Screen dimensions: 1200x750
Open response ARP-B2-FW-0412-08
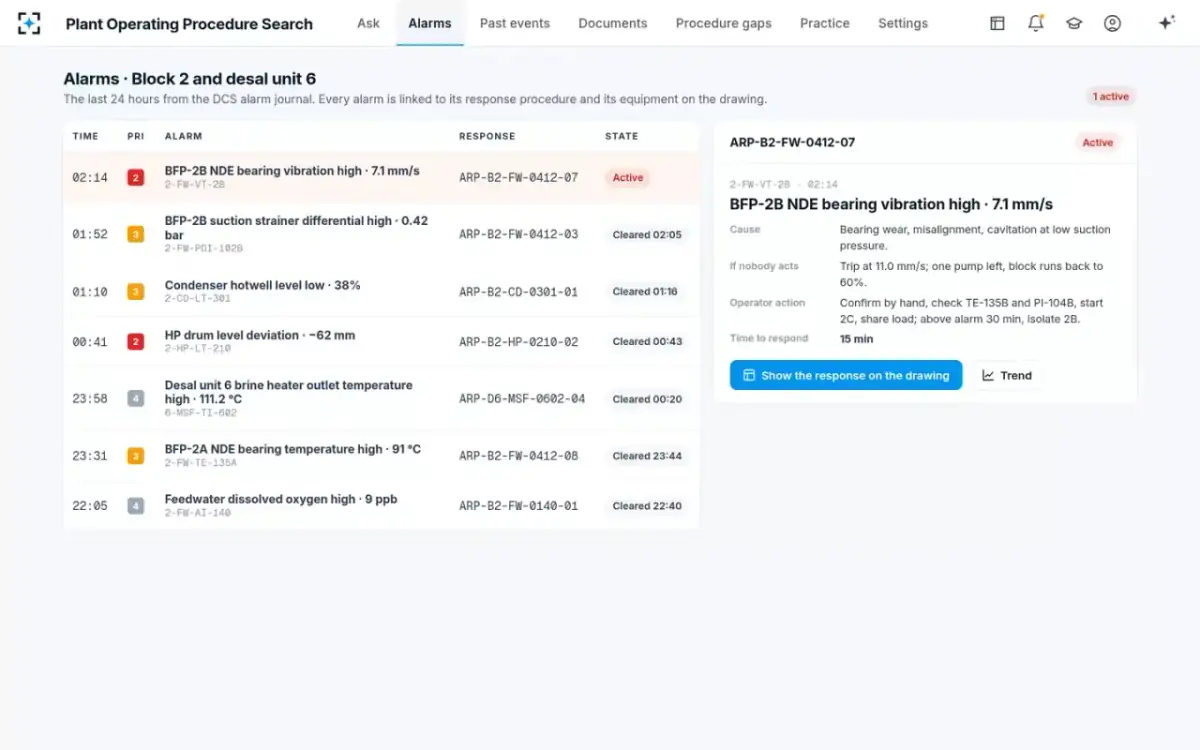click(519, 456)
